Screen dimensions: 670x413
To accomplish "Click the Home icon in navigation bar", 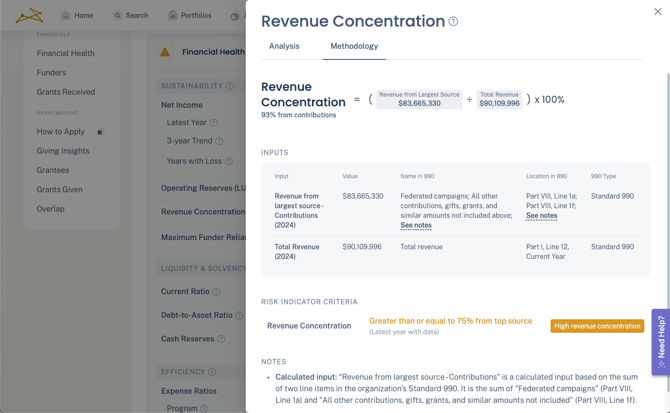I will click(66, 15).
